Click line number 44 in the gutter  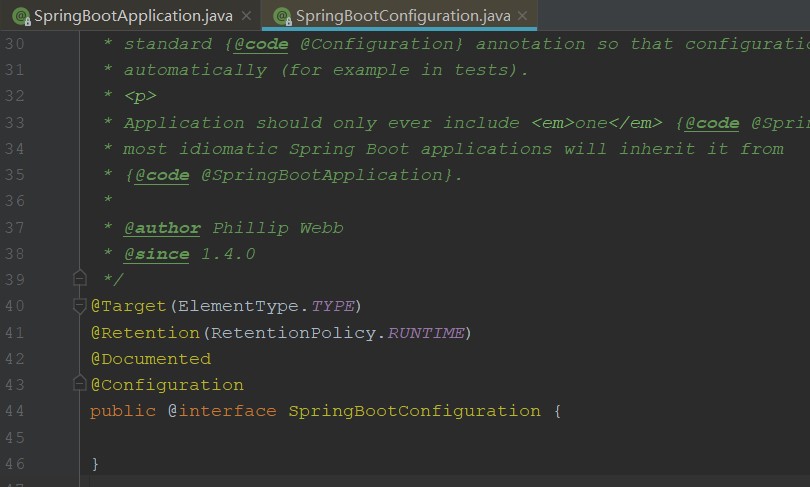(x=14, y=411)
